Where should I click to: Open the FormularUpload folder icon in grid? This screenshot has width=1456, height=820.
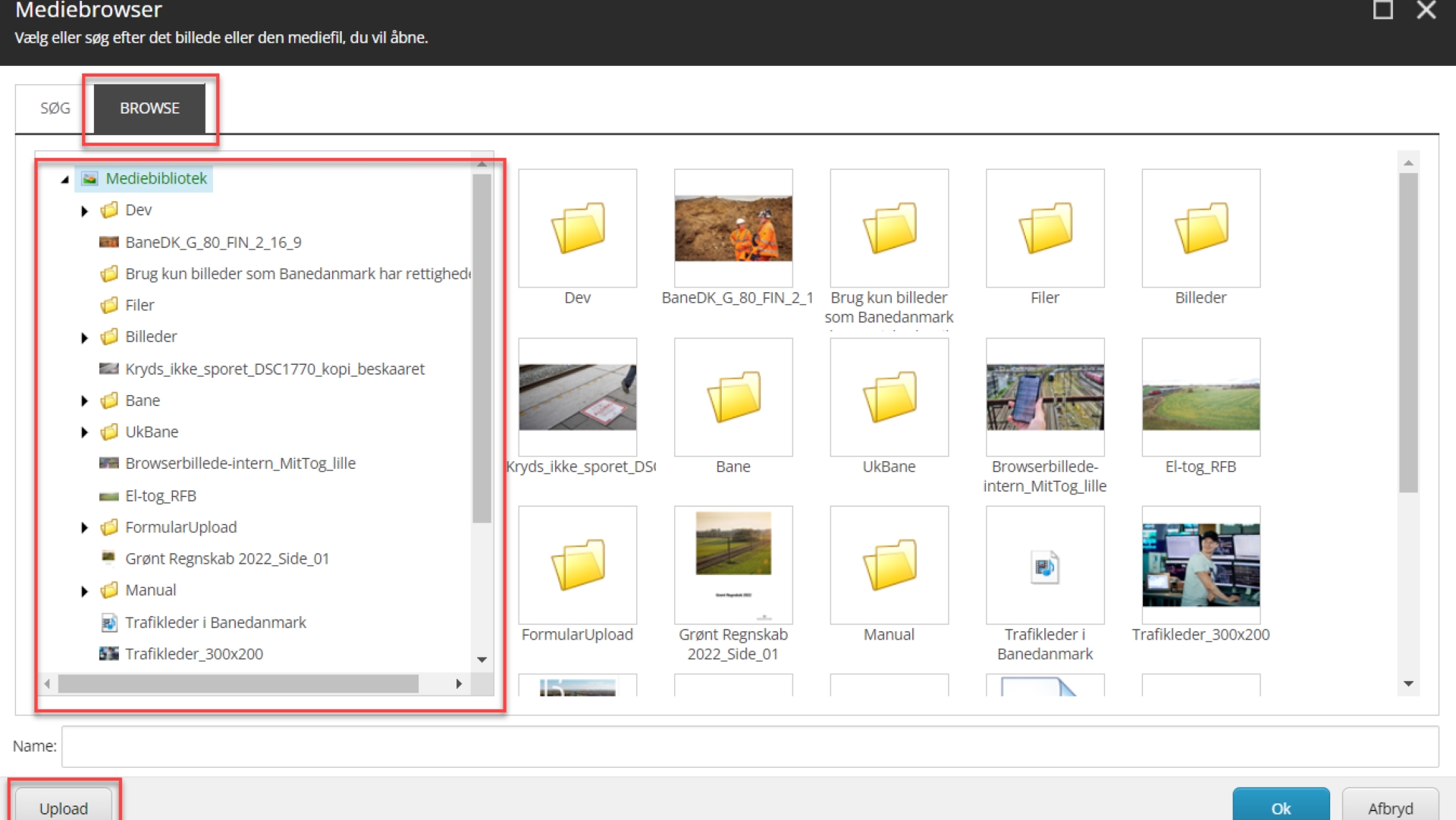click(577, 564)
